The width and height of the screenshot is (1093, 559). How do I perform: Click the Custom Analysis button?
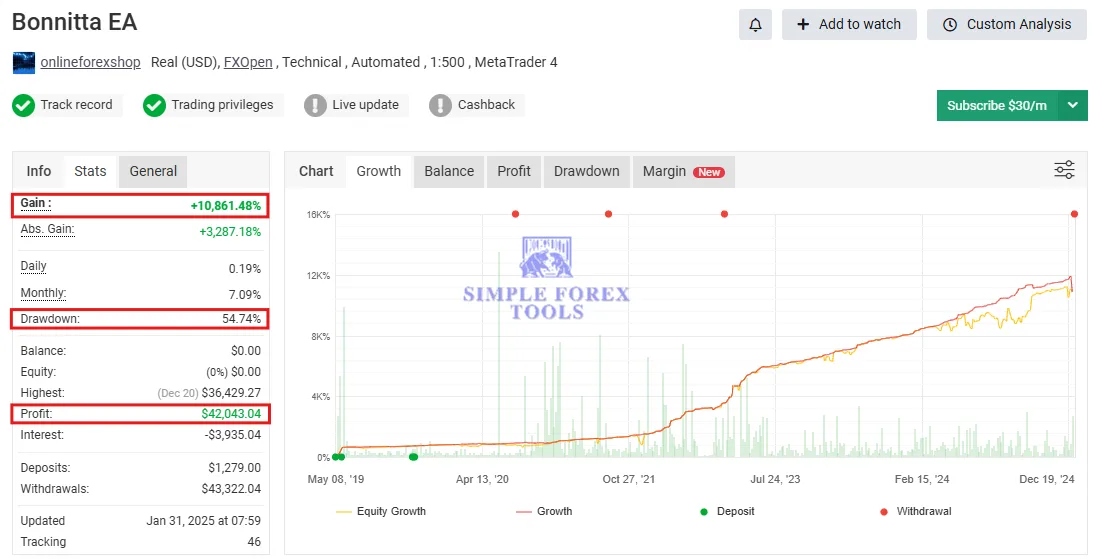click(1007, 25)
